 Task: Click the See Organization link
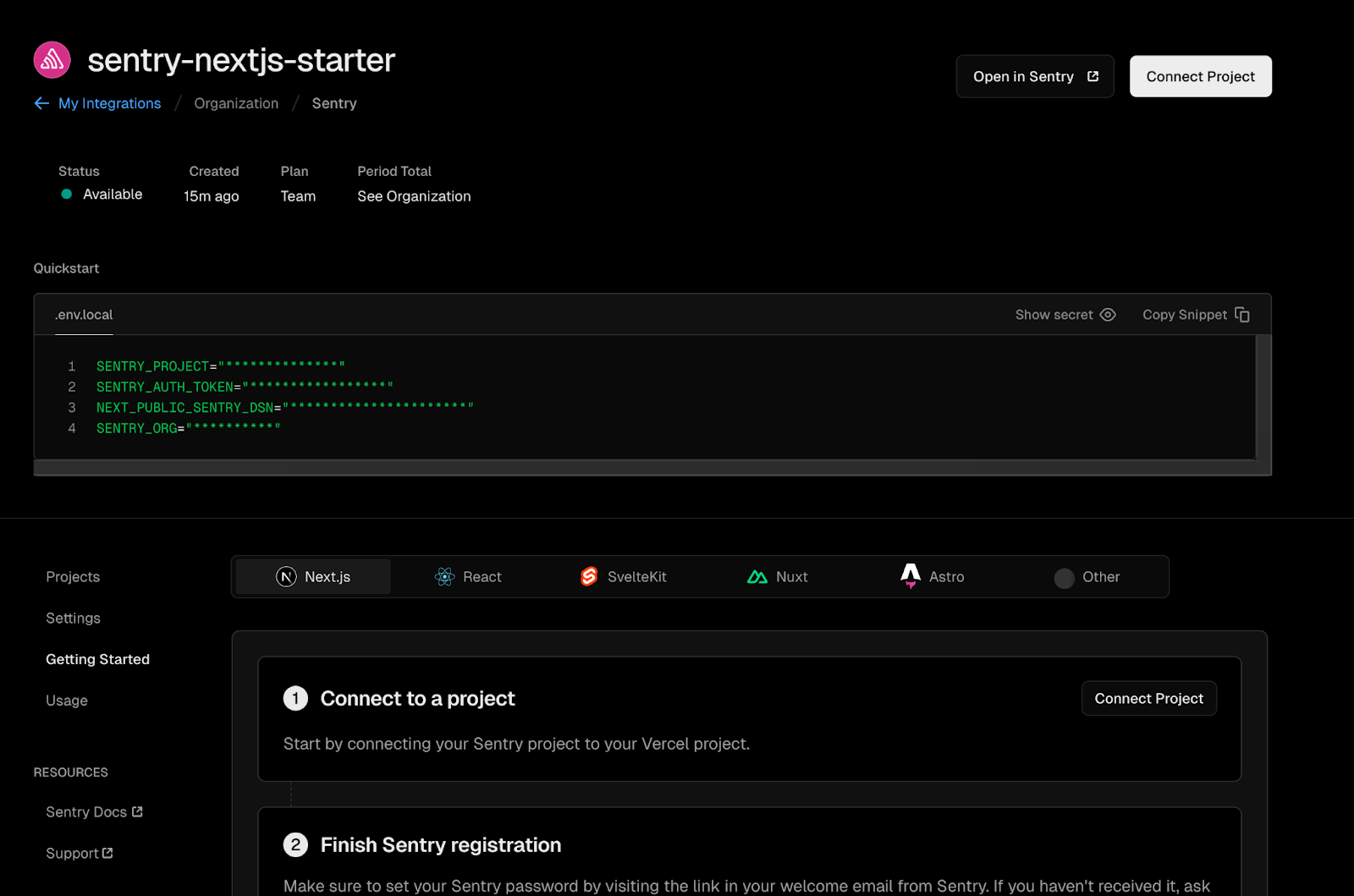[x=414, y=195]
